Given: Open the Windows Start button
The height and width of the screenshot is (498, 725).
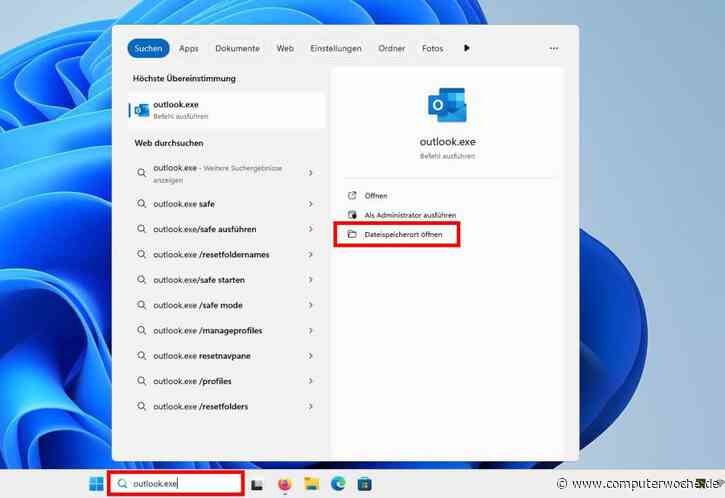Looking at the screenshot, I should (x=96, y=484).
